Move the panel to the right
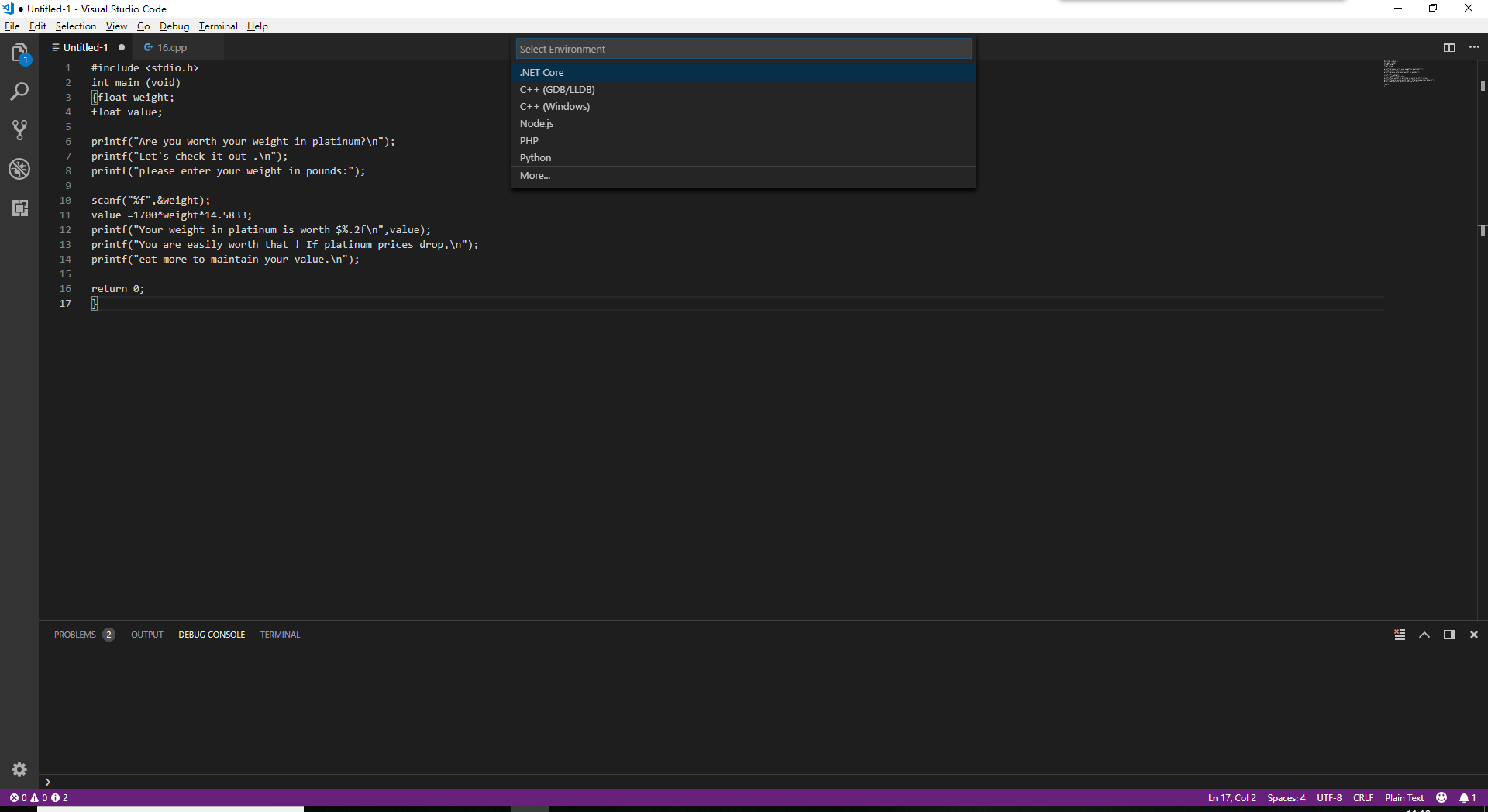Viewport: 1488px width, 812px height. pos(1448,635)
